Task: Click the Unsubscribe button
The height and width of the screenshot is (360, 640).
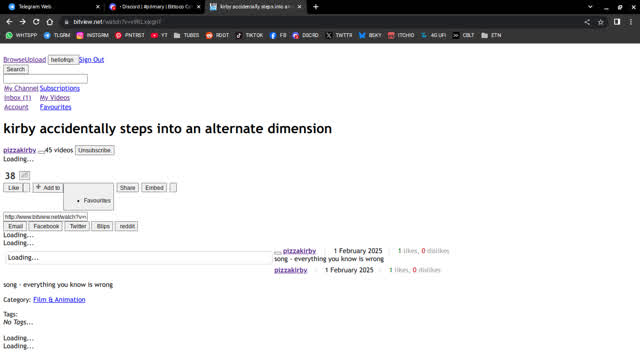Action: pyautogui.click(x=94, y=150)
